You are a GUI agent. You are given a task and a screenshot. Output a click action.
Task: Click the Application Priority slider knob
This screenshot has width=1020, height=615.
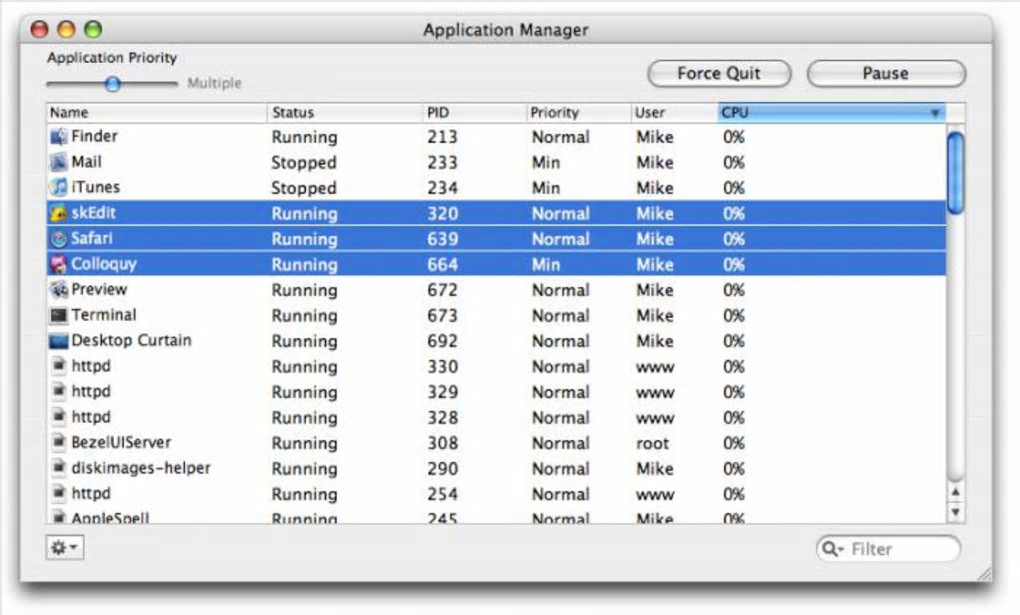coord(113,84)
